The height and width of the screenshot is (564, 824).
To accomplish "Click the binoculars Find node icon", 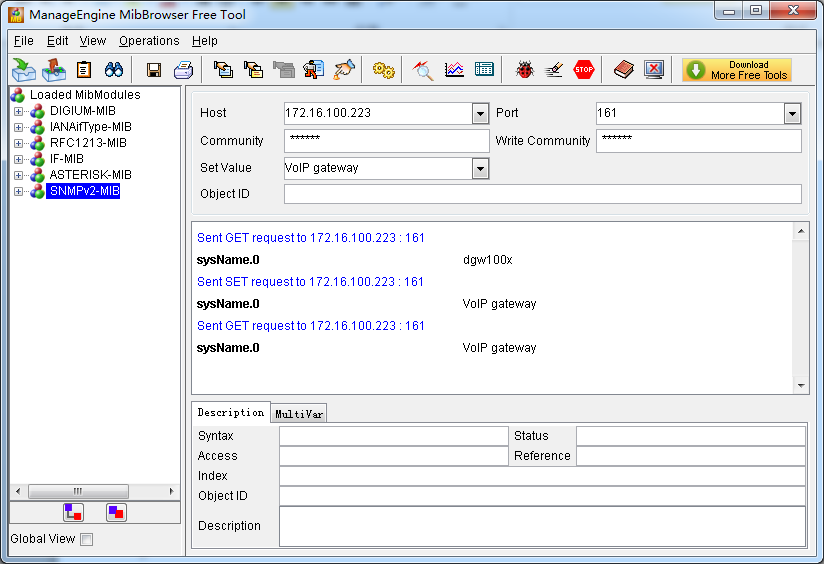I will coord(114,69).
